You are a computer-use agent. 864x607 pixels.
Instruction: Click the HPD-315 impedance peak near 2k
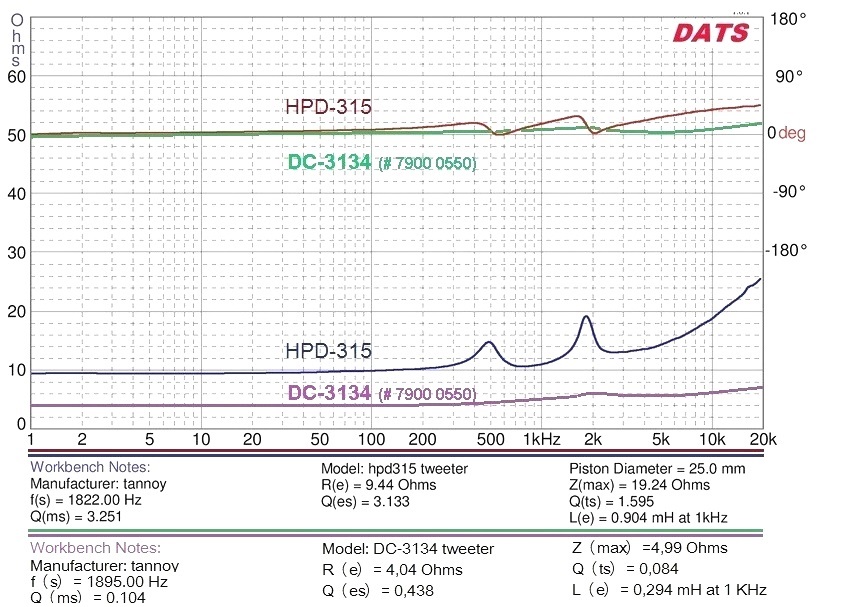pyautogui.click(x=586, y=317)
